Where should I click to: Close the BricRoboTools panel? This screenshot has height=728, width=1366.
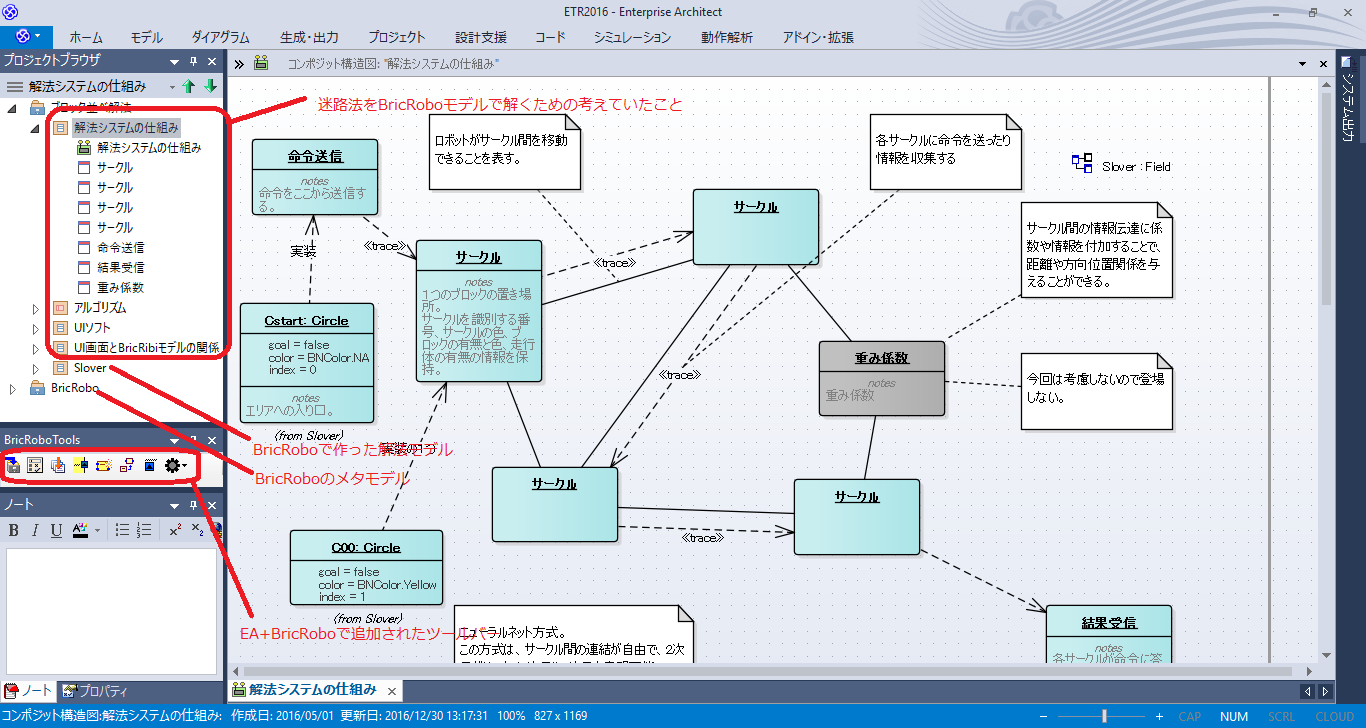point(211,440)
